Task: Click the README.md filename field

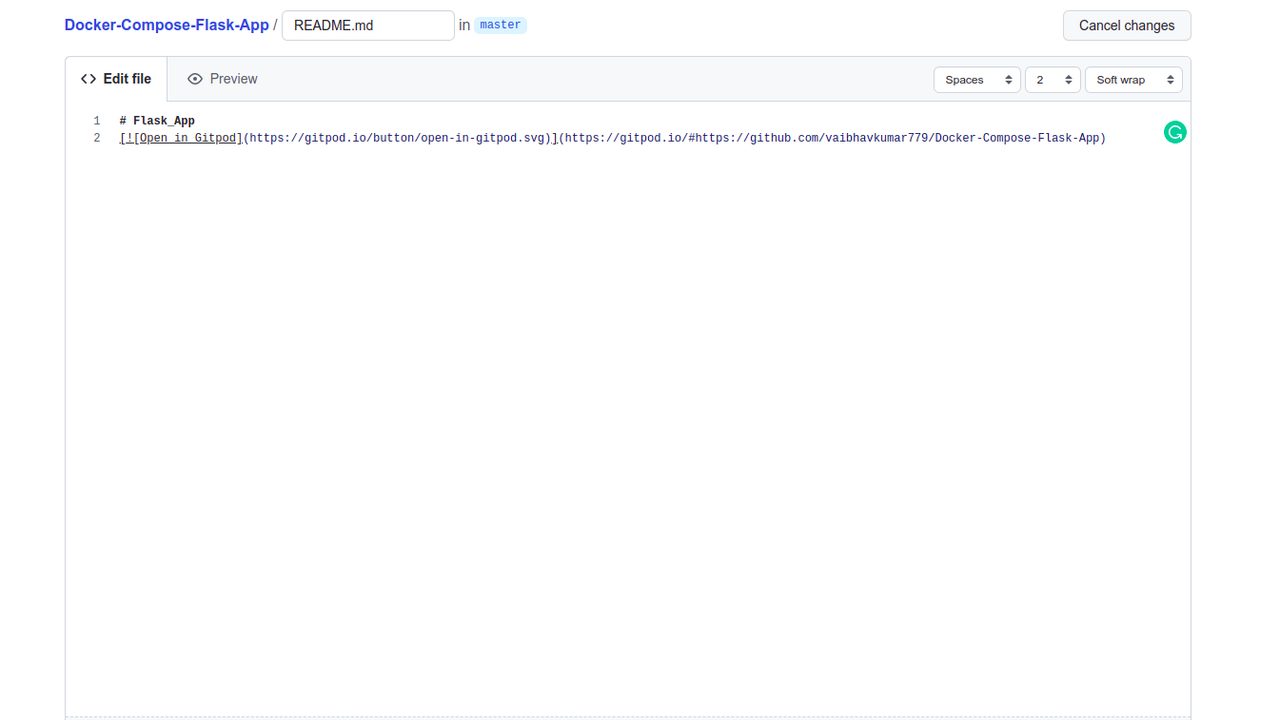Action: coord(368,24)
